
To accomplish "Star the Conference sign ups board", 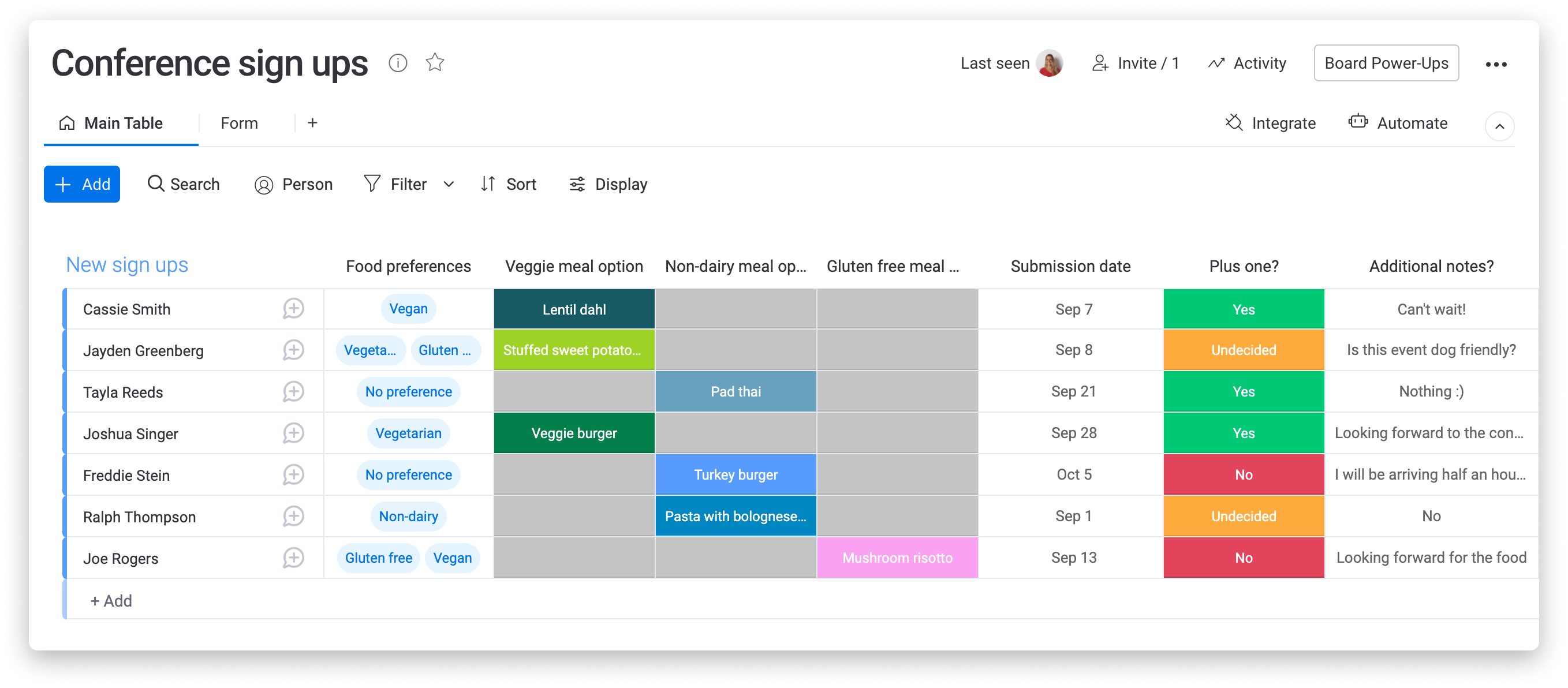I will click(x=435, y=63).
